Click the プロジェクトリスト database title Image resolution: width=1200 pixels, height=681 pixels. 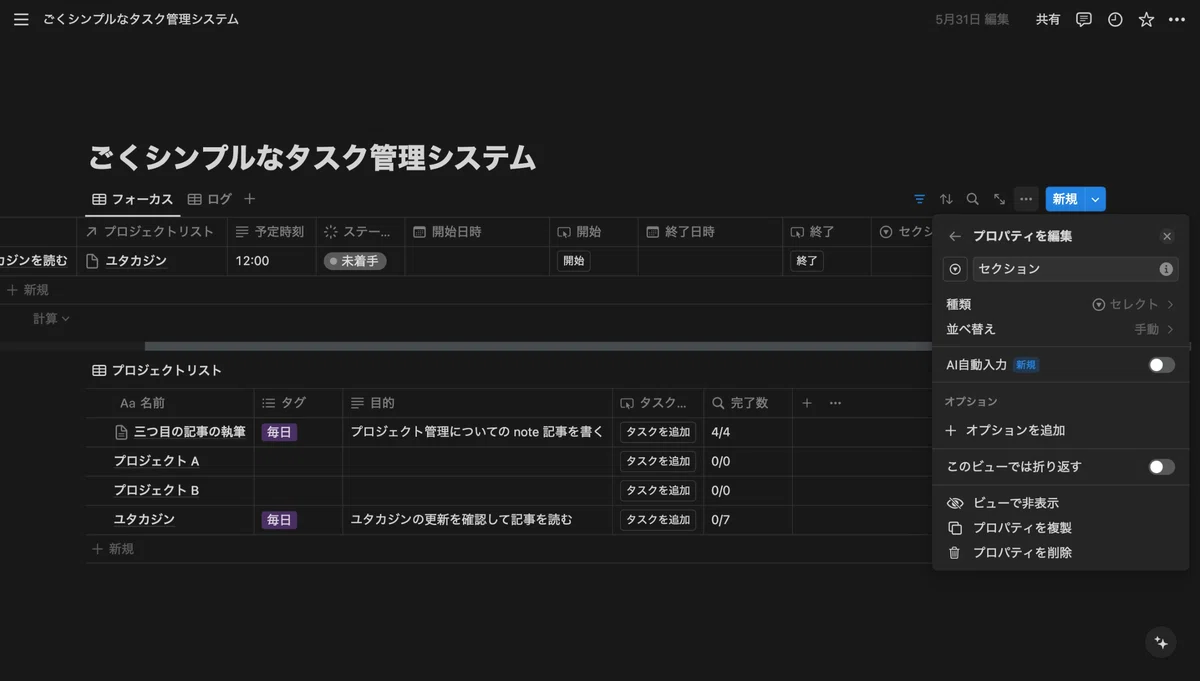(x=166, y=371)
